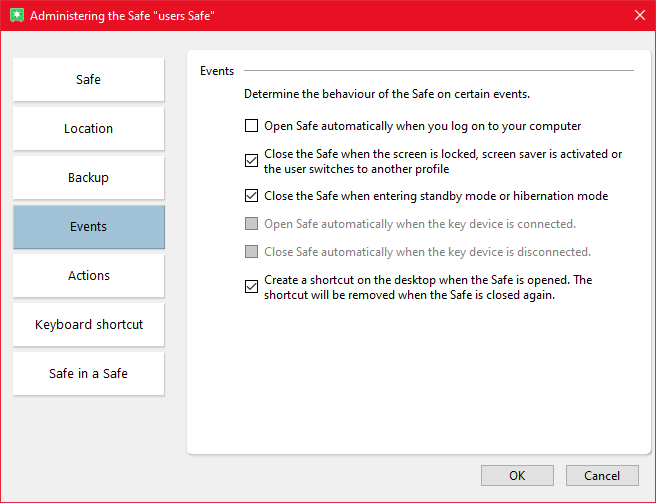Switch to the Location tab
The image size is (656, 503).
[x=89, y=129]
